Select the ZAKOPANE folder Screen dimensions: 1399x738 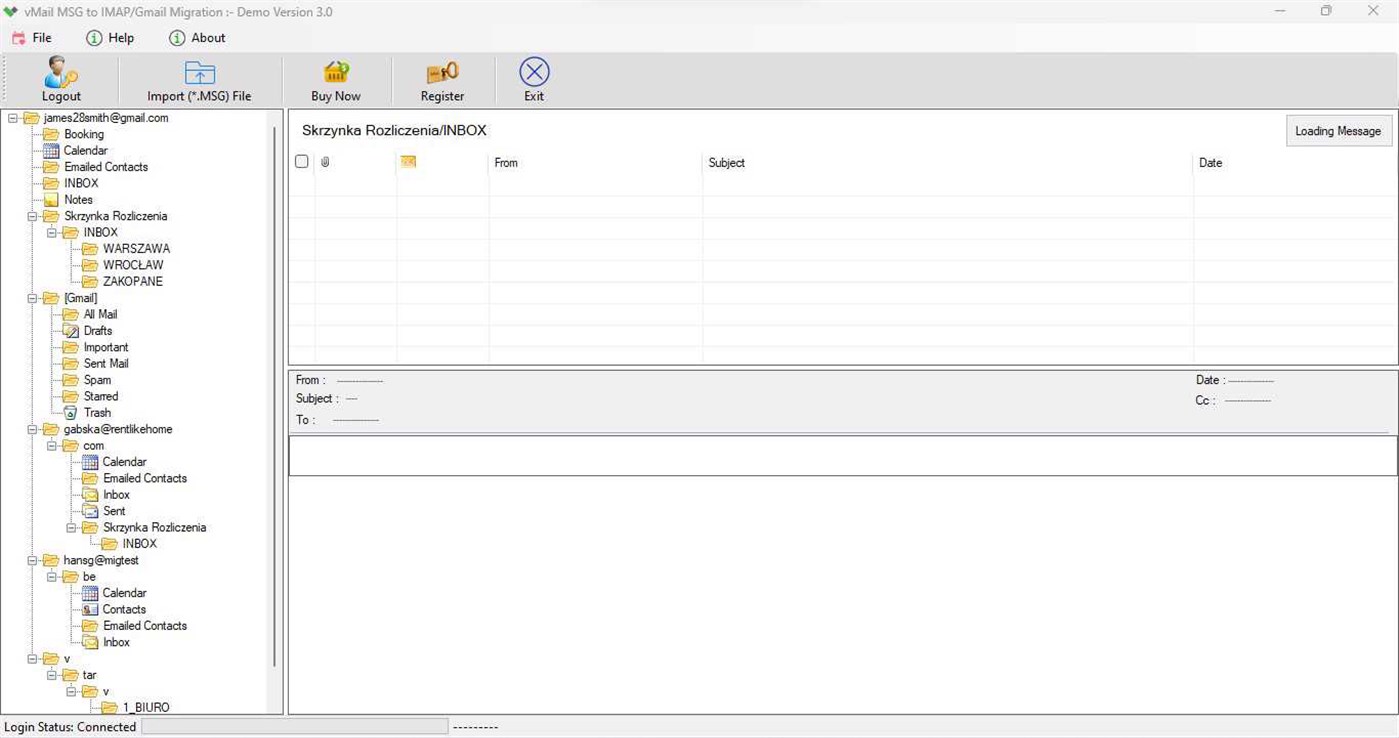click(133, 282)
